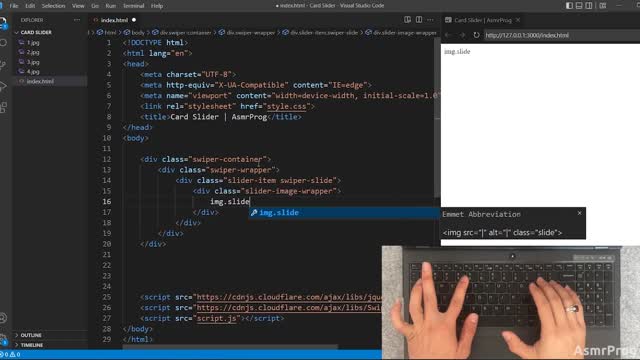Open Run and Debug view
This screenshot has width=640, height=360.
3,86
